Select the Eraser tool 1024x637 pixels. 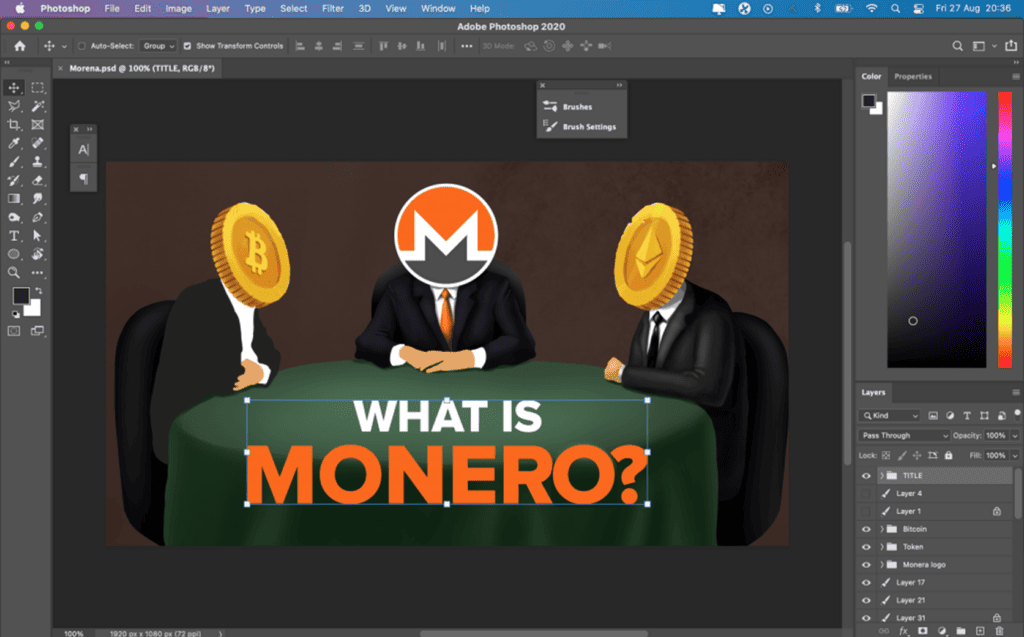coord(38,180)
